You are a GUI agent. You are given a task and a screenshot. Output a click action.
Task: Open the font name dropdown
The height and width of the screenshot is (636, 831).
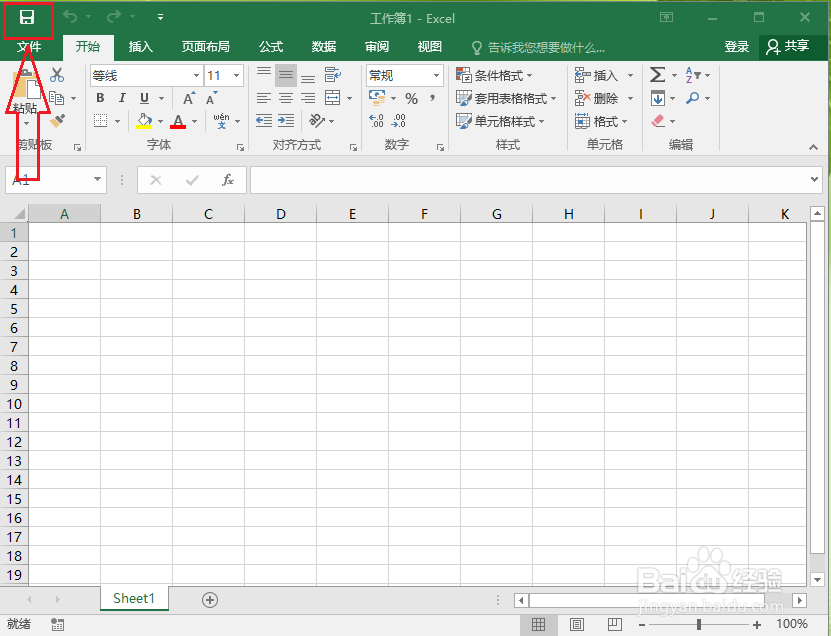pos(195,75)
